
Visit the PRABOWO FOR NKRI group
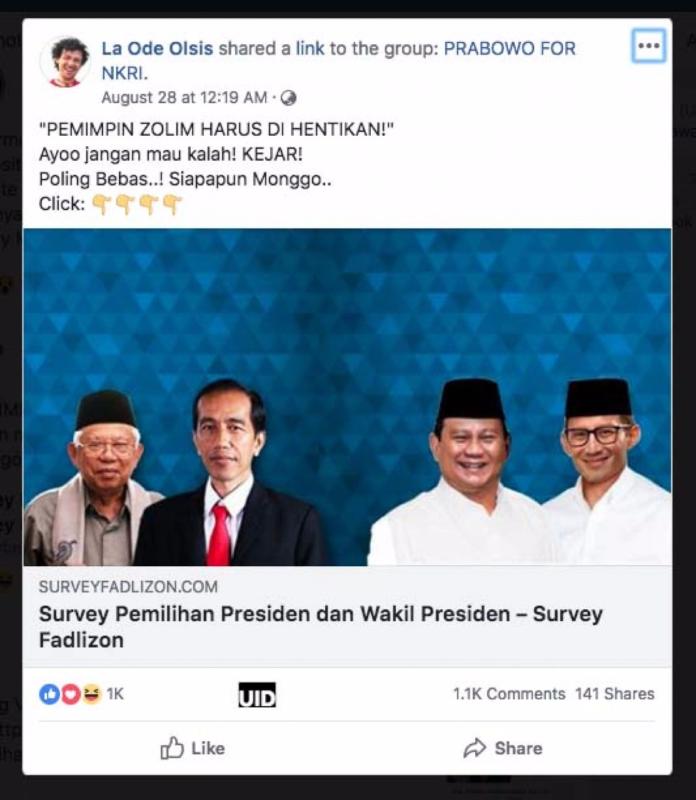tap(338, 61)
